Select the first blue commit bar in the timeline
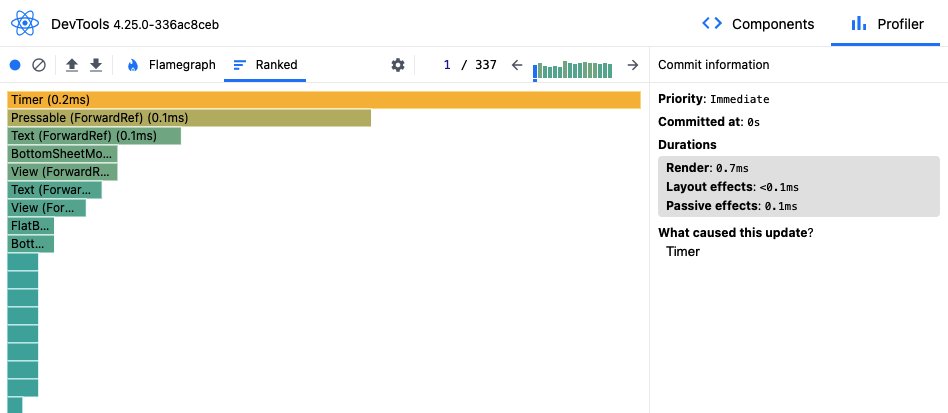Viewport: 948px width, 413px height. click(x=535, y=72)
